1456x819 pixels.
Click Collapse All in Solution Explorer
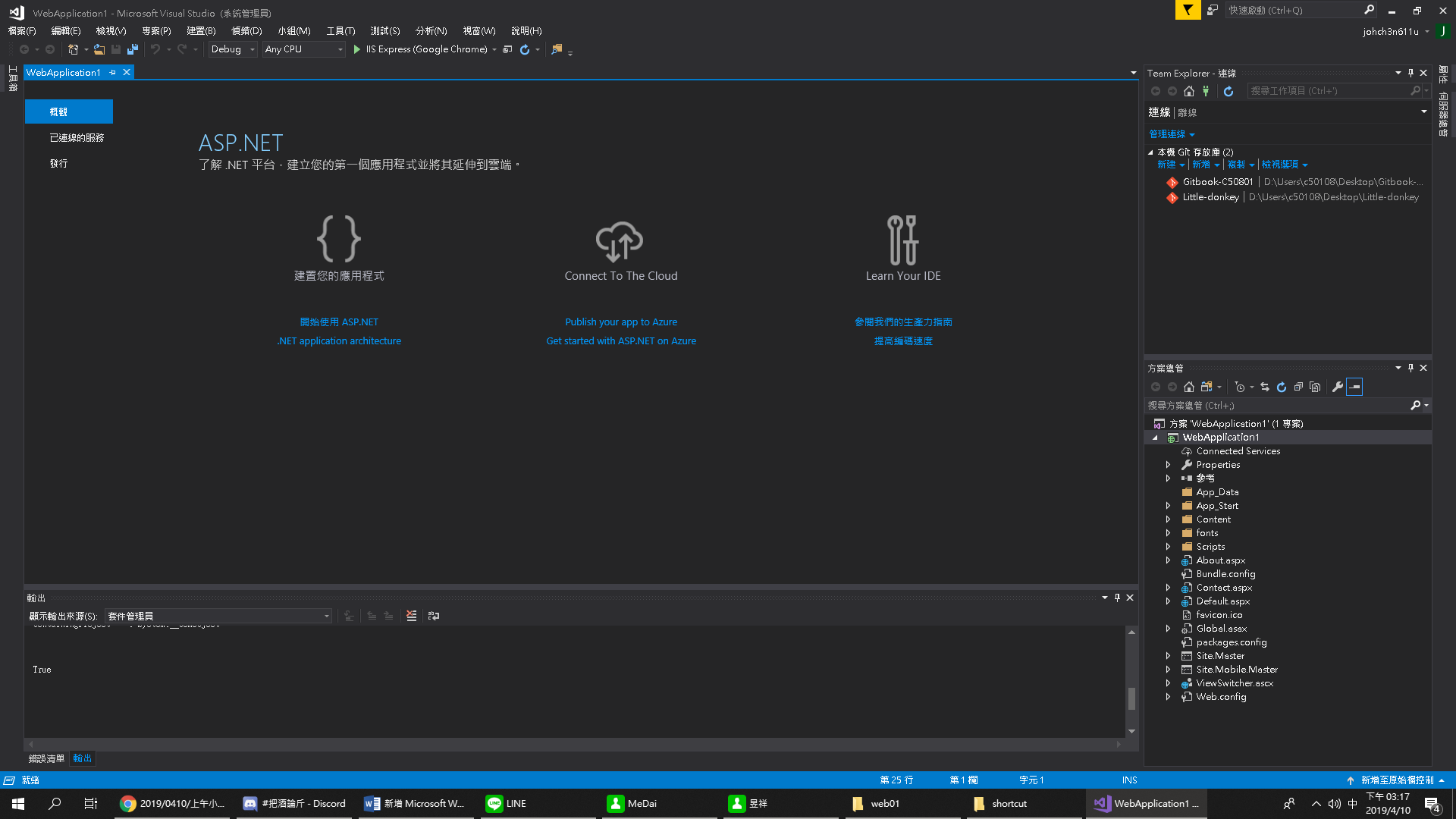pyautogui.click(x=1298, y=387)
